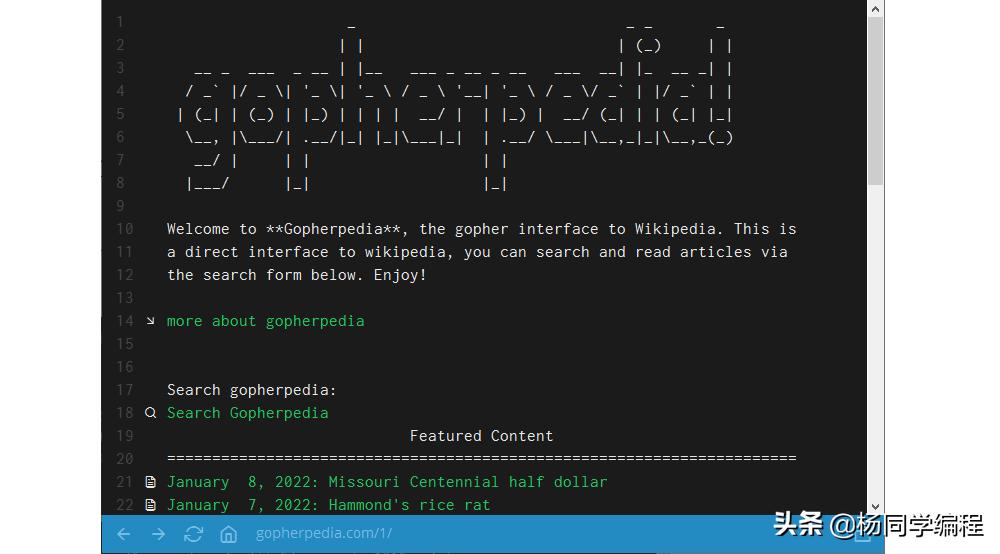Screen dimensions: 1000x554
Task: Go back with the left arrow icon
Action: tap(124, 534)
